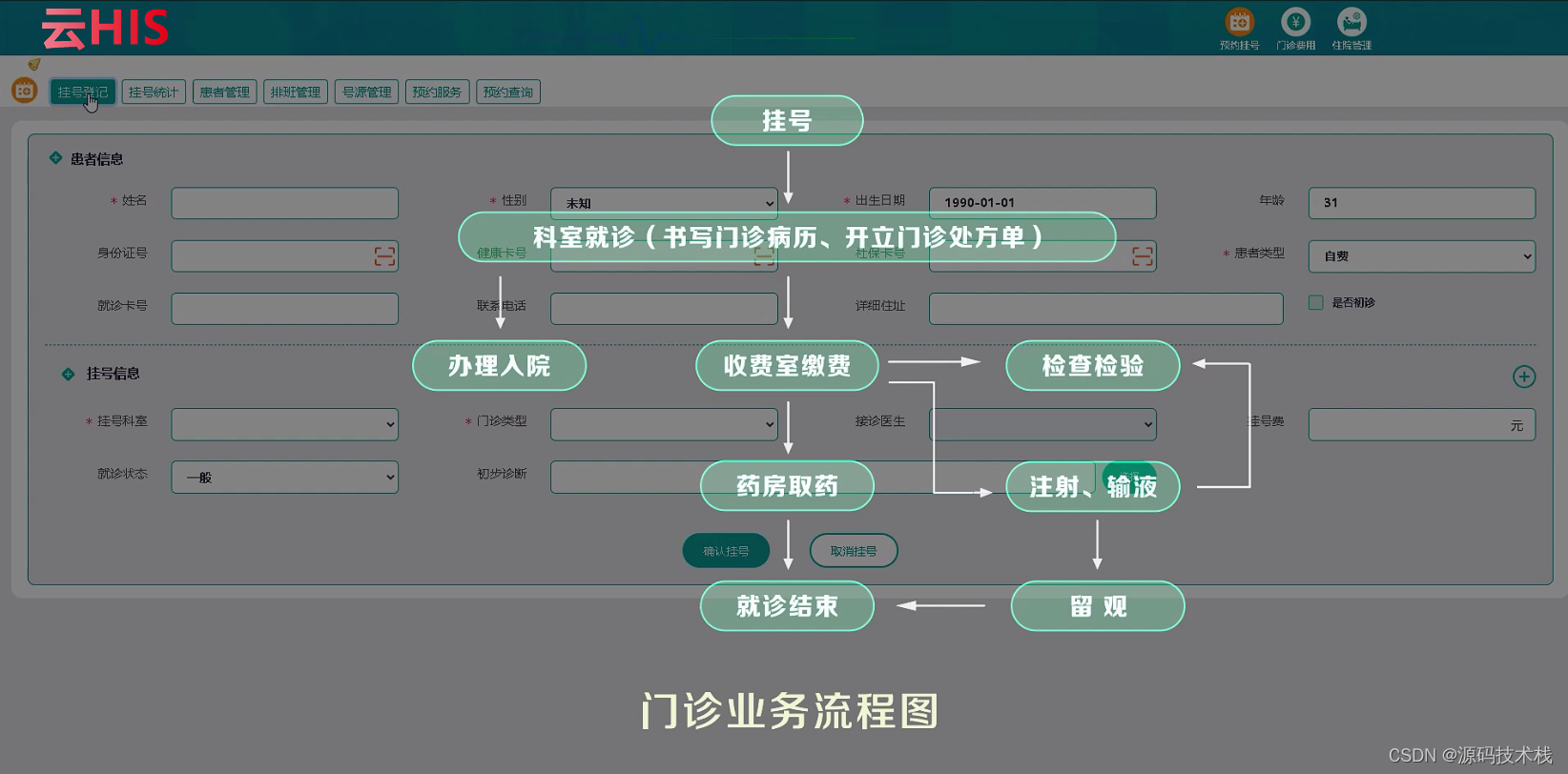Focus the 详细住址 input field

tap(1106, 309)
